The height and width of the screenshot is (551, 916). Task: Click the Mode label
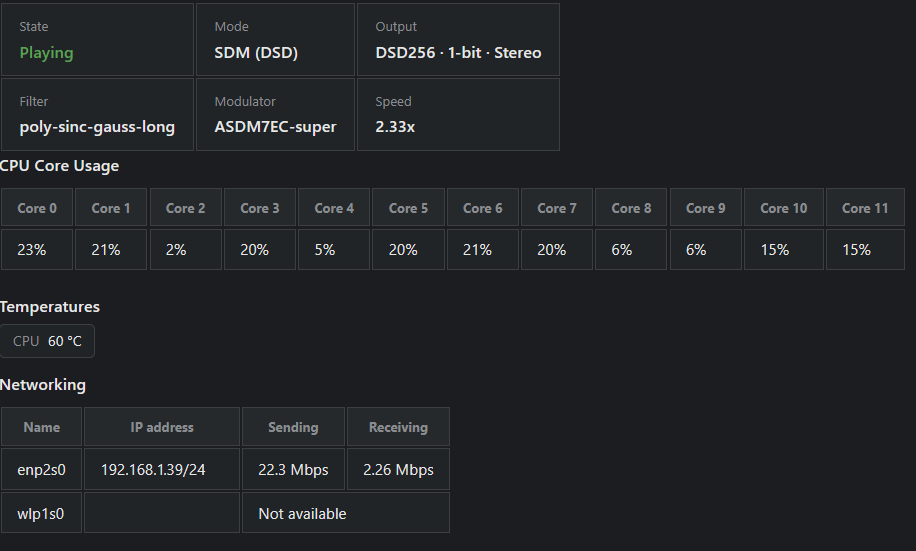pos(231,26)
